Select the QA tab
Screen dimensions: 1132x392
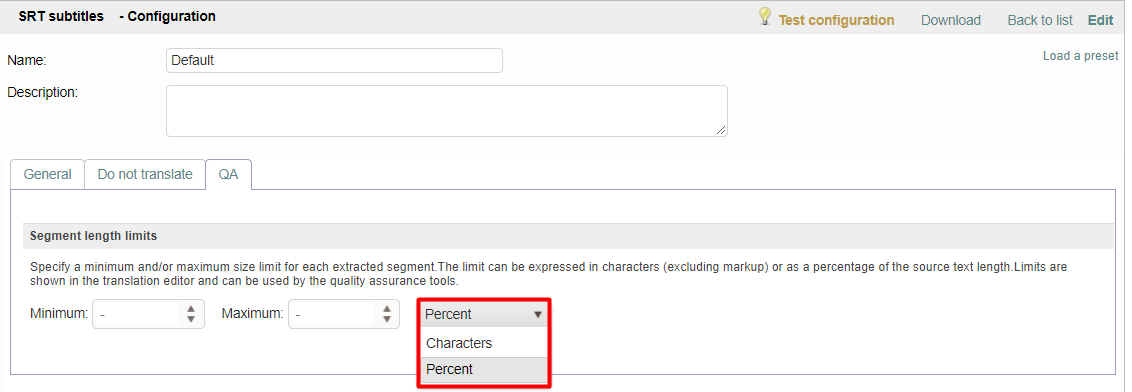click(x=228, y=174)
